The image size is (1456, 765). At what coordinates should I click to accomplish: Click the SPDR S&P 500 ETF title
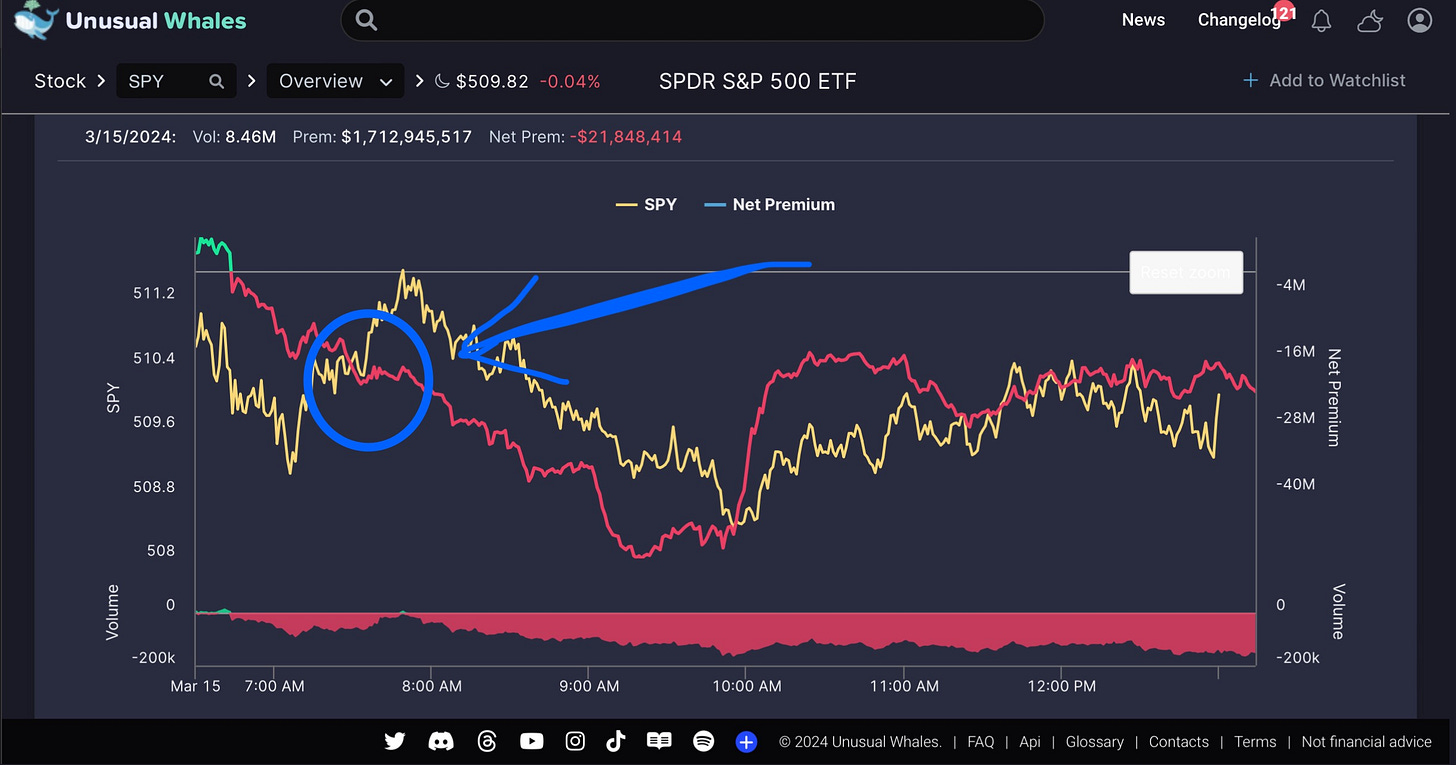pyautogui.click(x=758, y=81)
